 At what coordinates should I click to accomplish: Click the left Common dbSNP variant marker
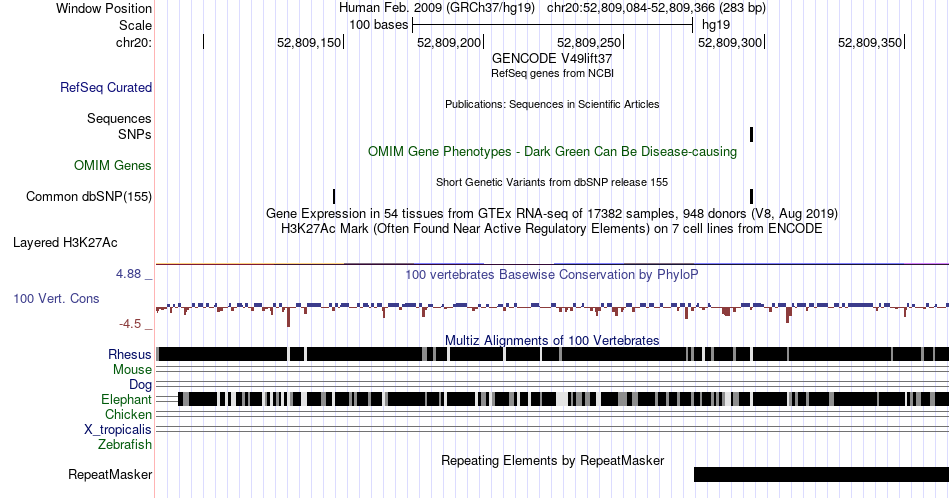pyautogui.click(x=334, y=196)
